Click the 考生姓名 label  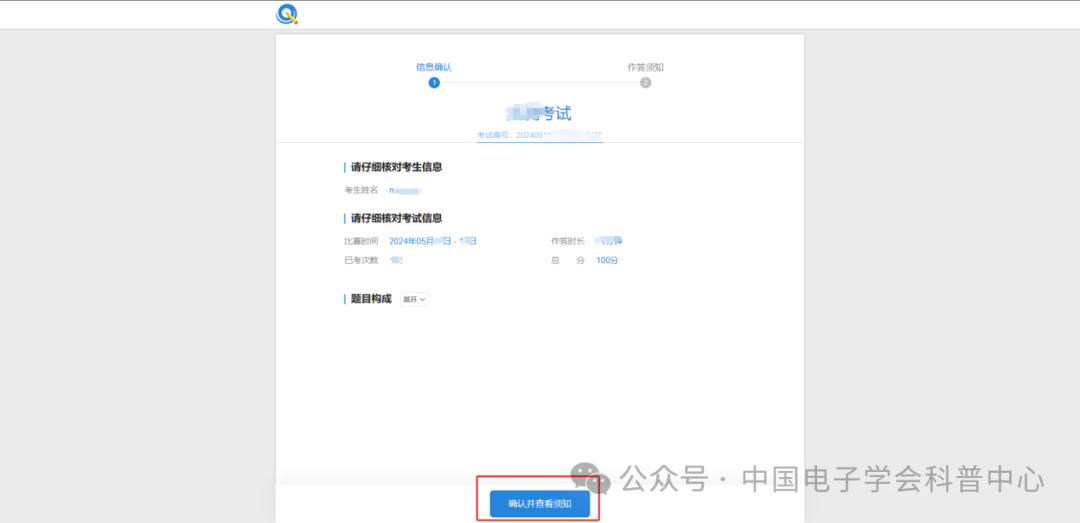(361, 190)
